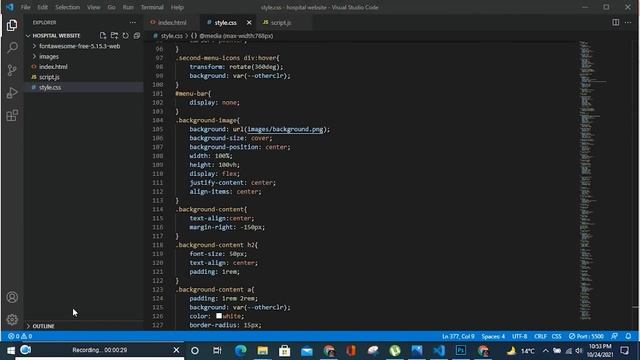
Task: Close the style.css editor tab
Action: point(249,22)
